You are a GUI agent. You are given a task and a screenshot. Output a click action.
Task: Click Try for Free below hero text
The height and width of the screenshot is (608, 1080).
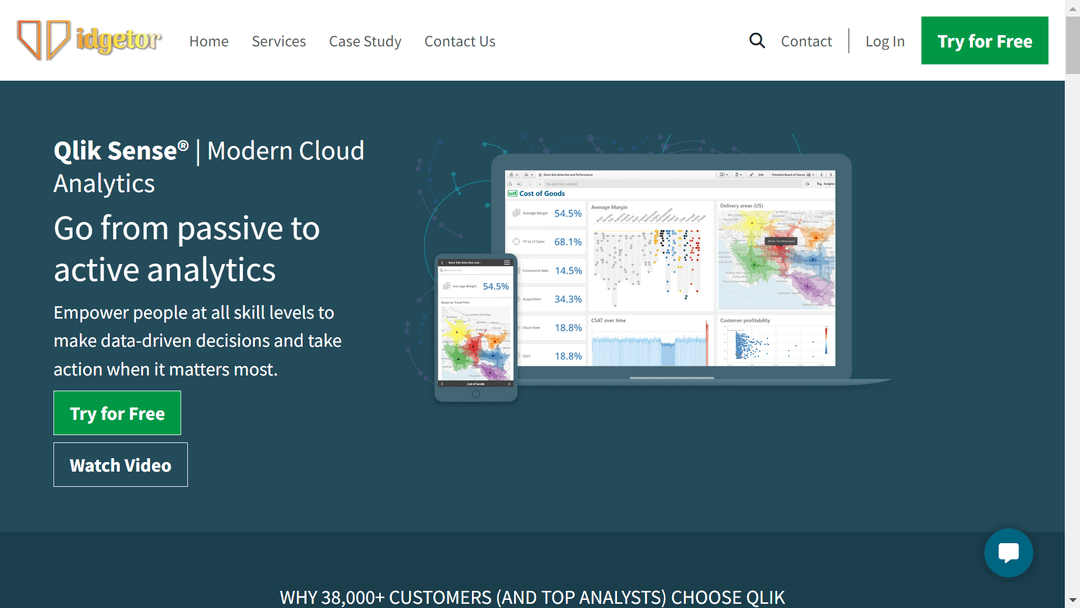[x=117, y=413]
